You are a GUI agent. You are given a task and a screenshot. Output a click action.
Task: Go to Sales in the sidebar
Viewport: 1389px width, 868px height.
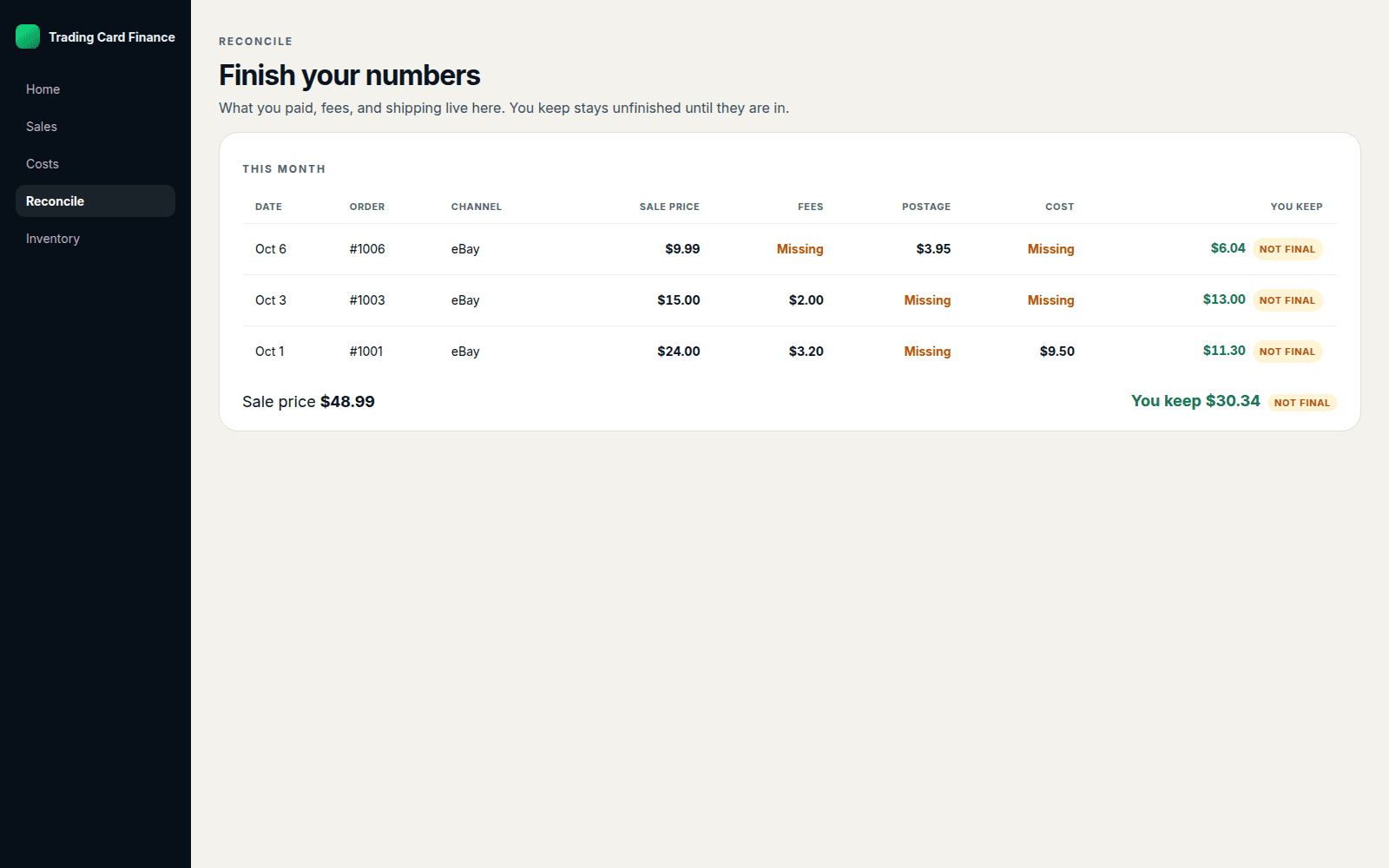pos(95,127)
